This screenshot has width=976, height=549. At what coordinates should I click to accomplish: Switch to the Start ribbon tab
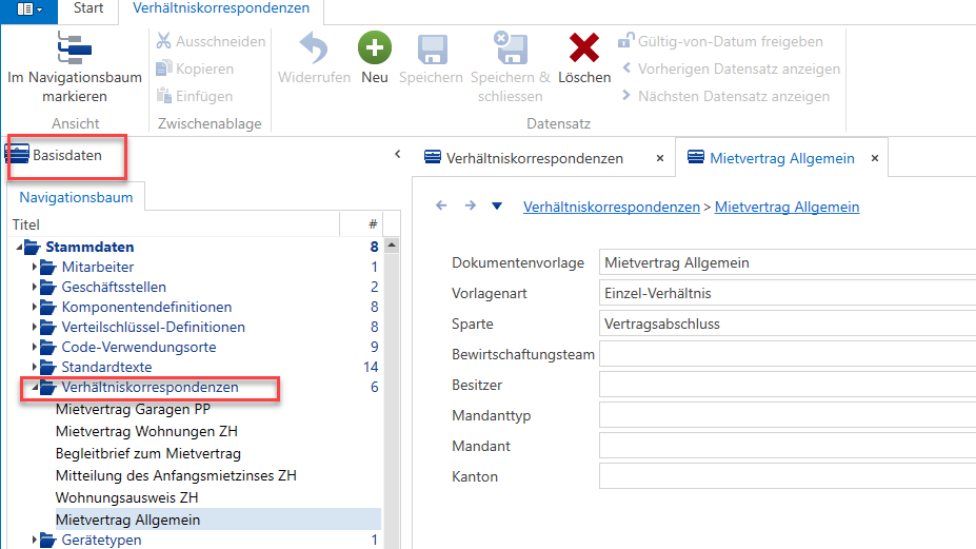click(x=88, y=9)
